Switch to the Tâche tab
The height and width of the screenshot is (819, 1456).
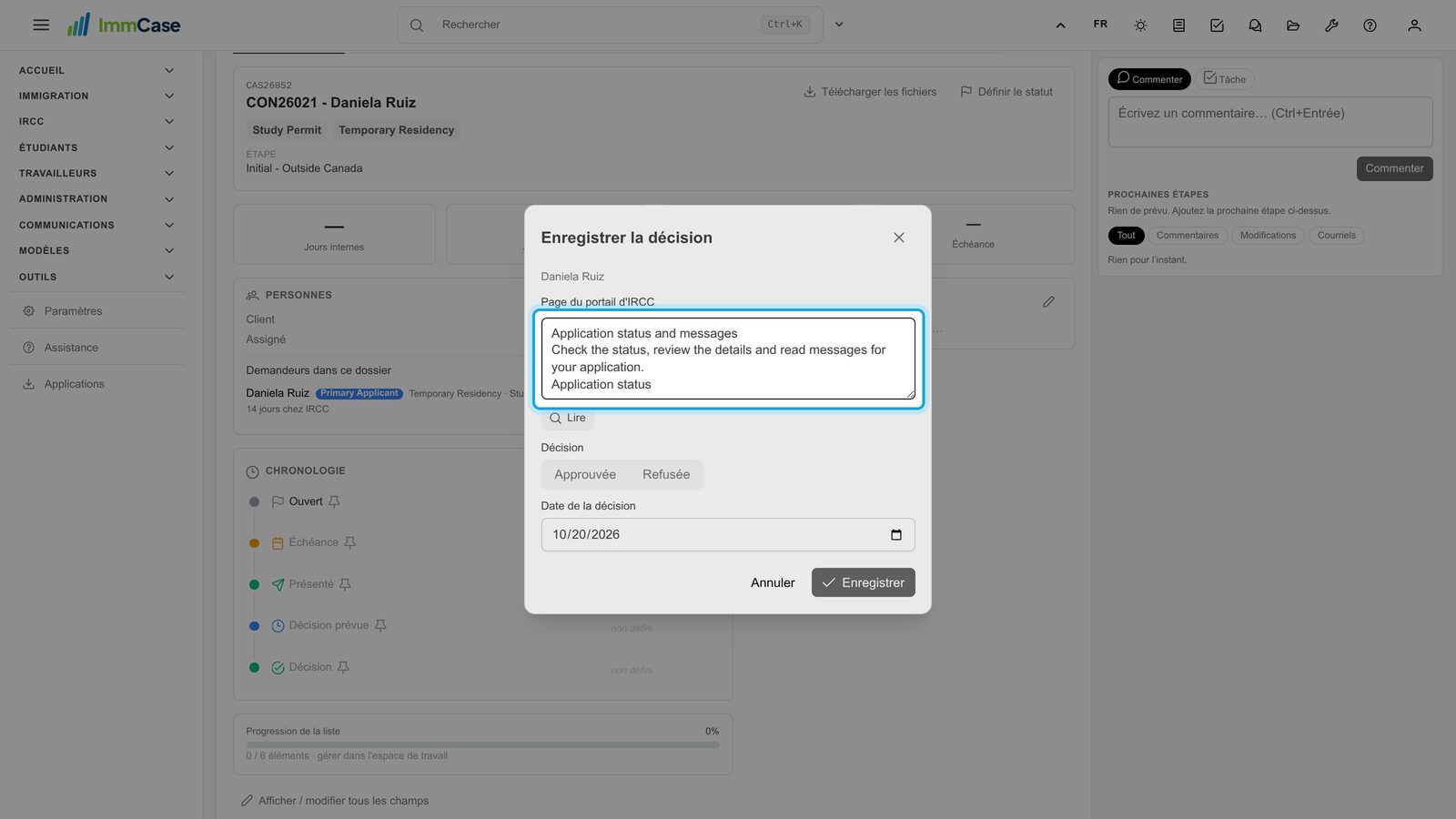[x=1225, y=79]
